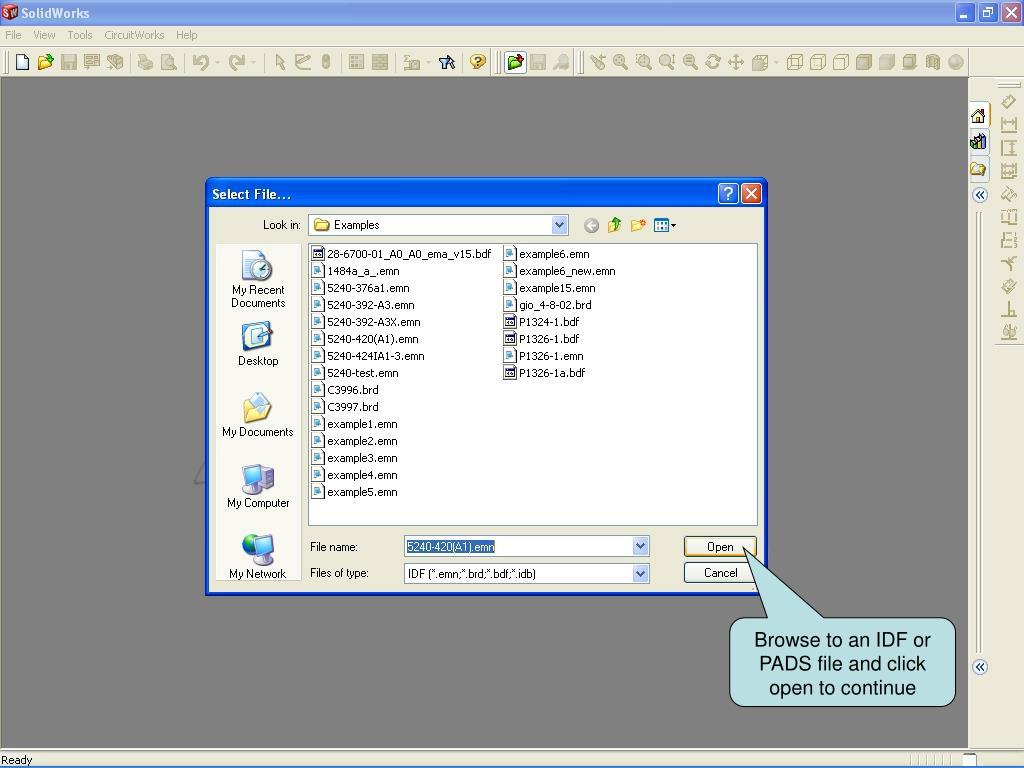This screenshot has height=768, width=1024.
Task: Go to My Documents location
Action: click(x=258, y=415)
